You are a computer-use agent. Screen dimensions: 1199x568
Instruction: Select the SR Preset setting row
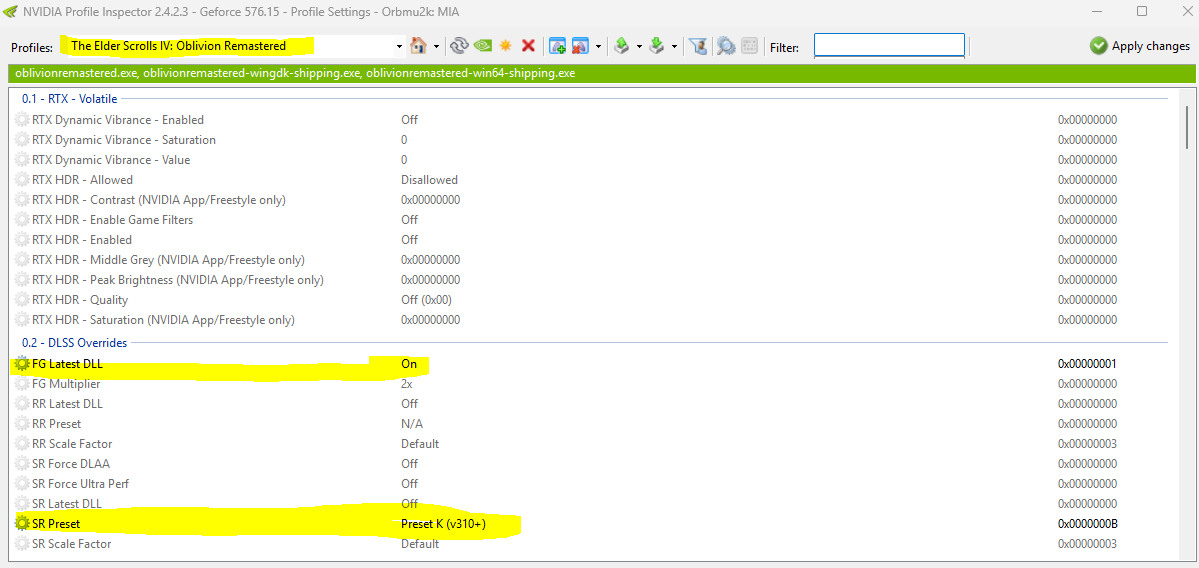pos(593,524)
